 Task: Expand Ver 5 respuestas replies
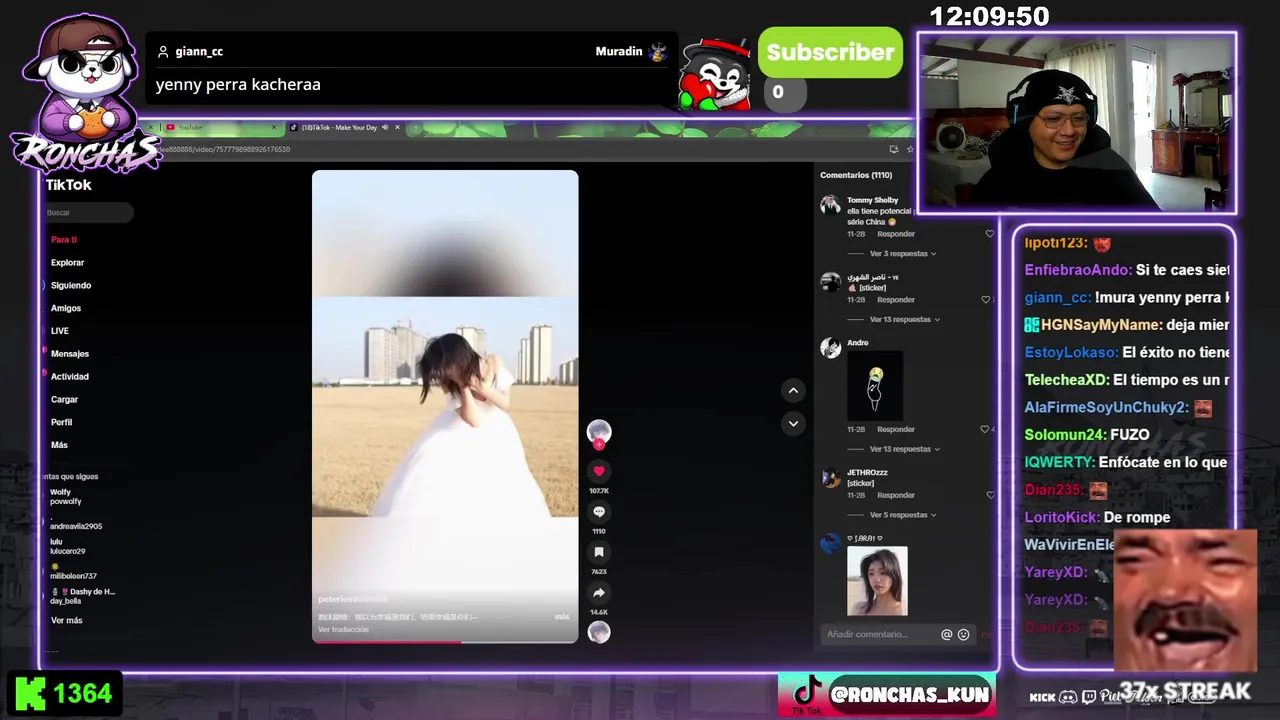(903, 515)
